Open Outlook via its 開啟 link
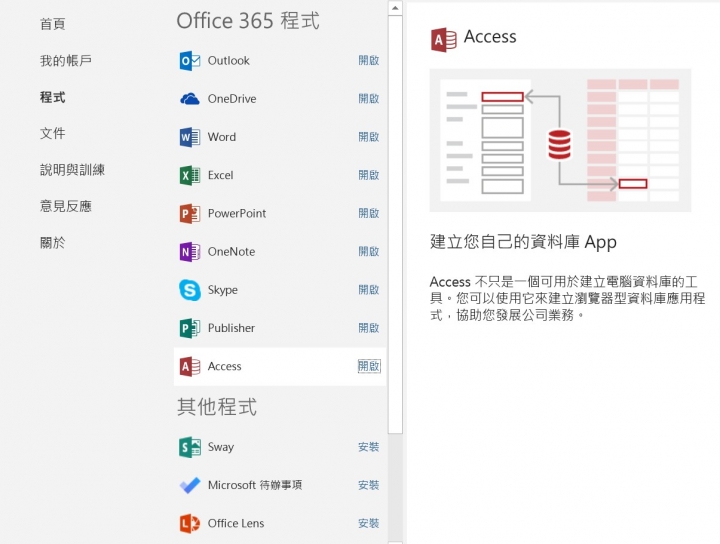This screenshot has width=720, height=544. click(369, 61)
